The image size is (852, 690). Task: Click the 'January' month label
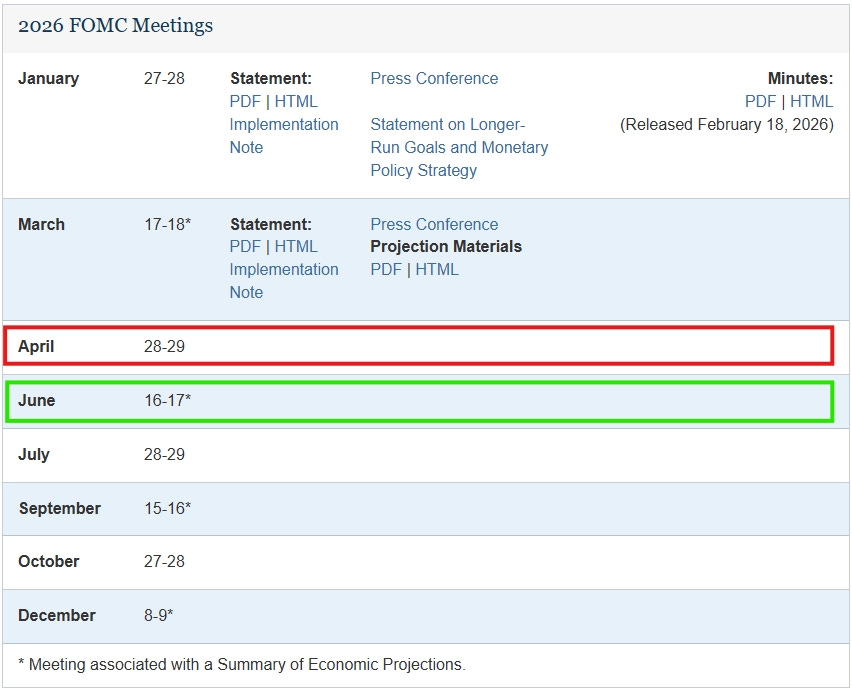[x=48, y=78]
